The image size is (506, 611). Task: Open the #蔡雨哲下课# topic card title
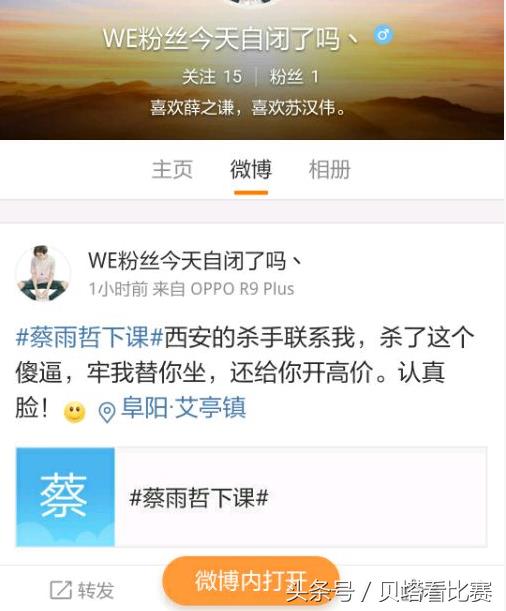(199, 498)
